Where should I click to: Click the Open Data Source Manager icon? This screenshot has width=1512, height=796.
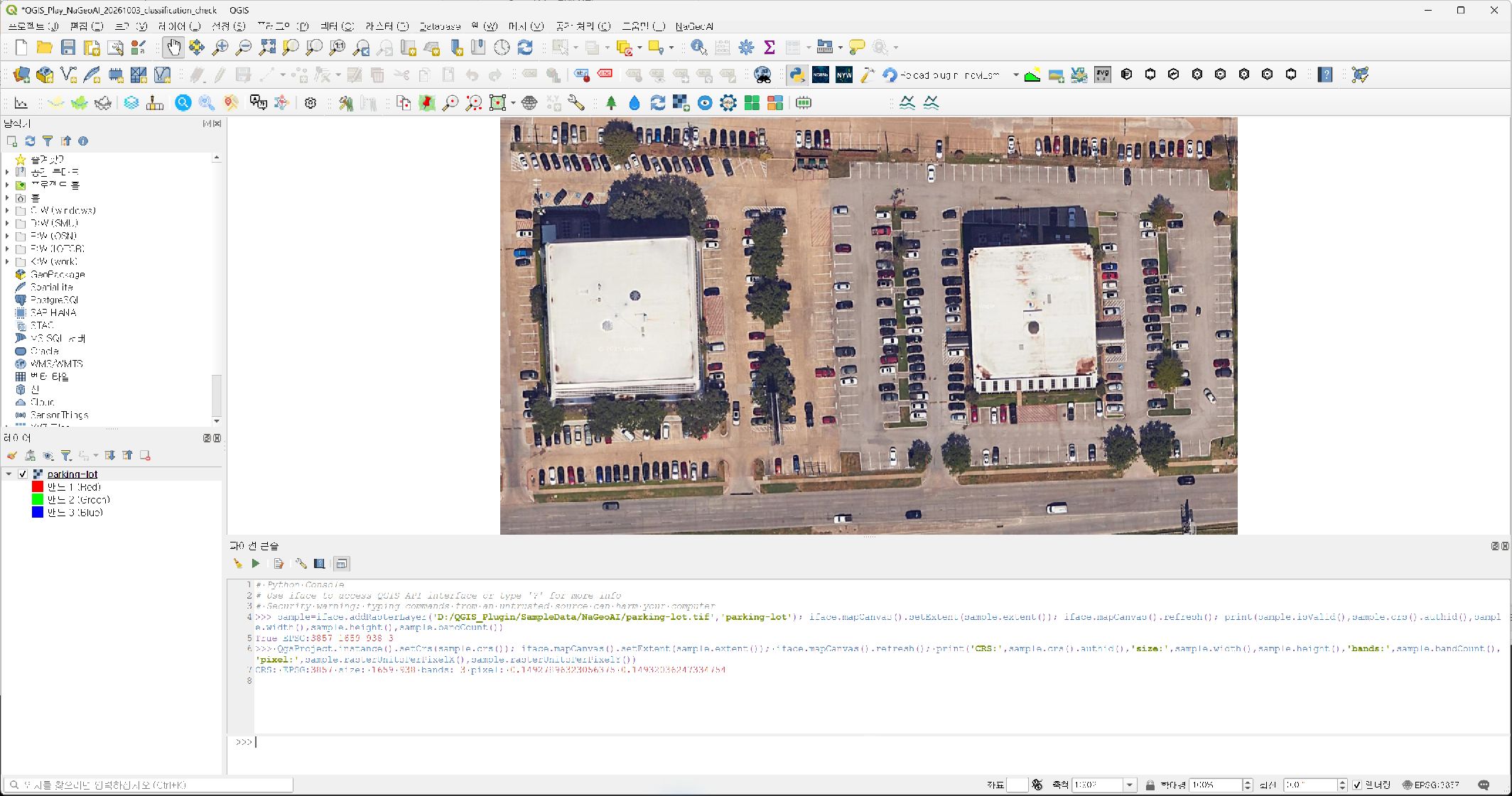coord(21,75)
